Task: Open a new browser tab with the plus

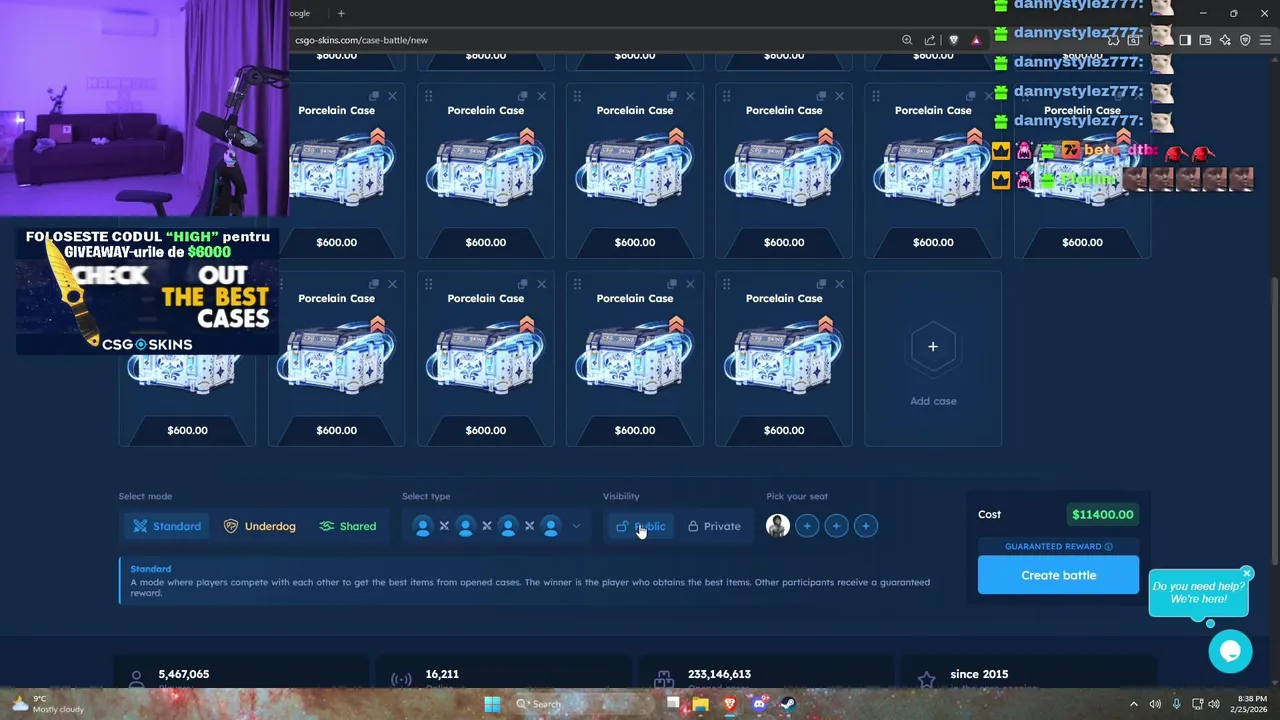Action: pyautogui.click(x=341, y=13)
